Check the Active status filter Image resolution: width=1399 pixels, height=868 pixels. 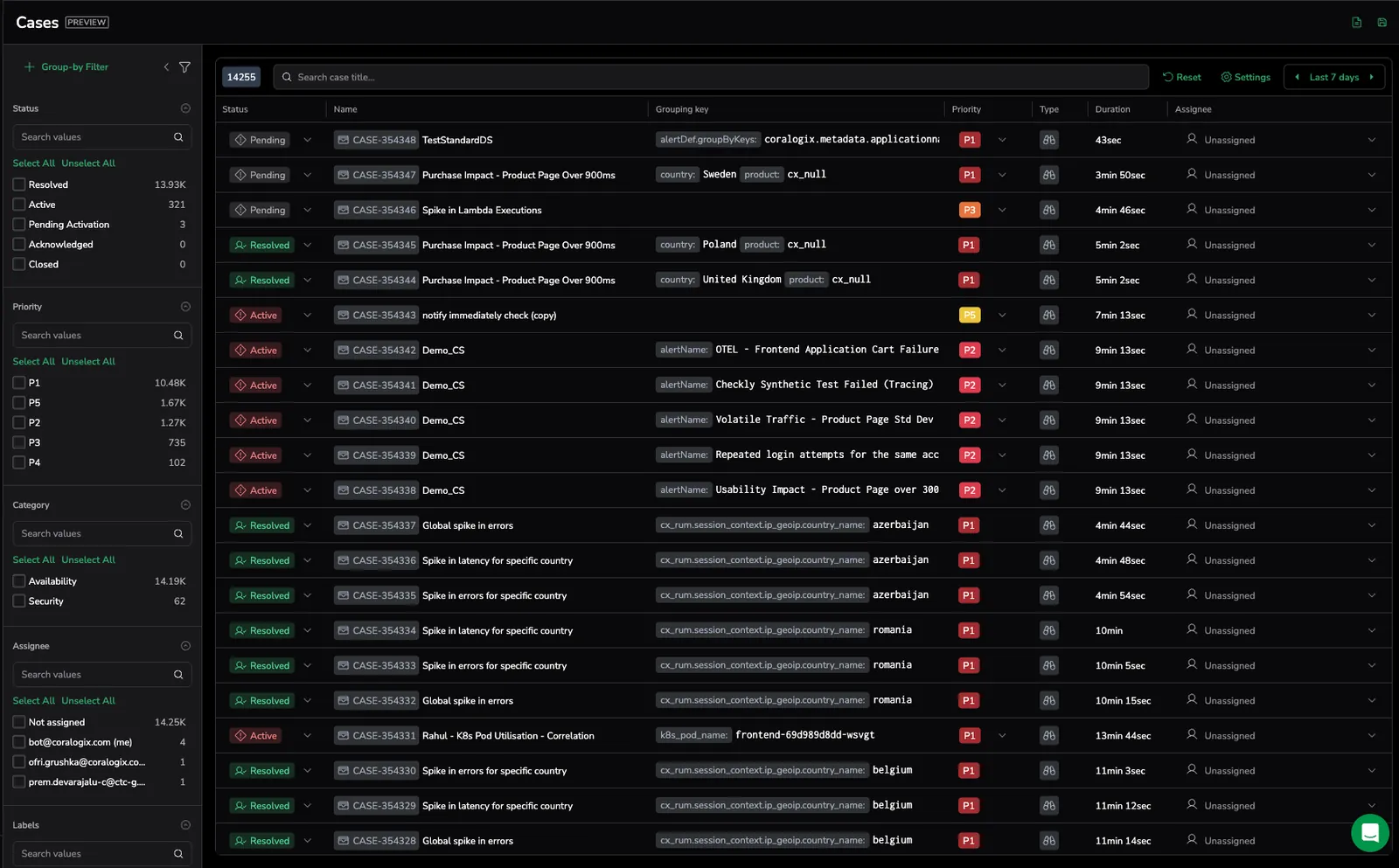pyautogui.click(x=19, y=205)
